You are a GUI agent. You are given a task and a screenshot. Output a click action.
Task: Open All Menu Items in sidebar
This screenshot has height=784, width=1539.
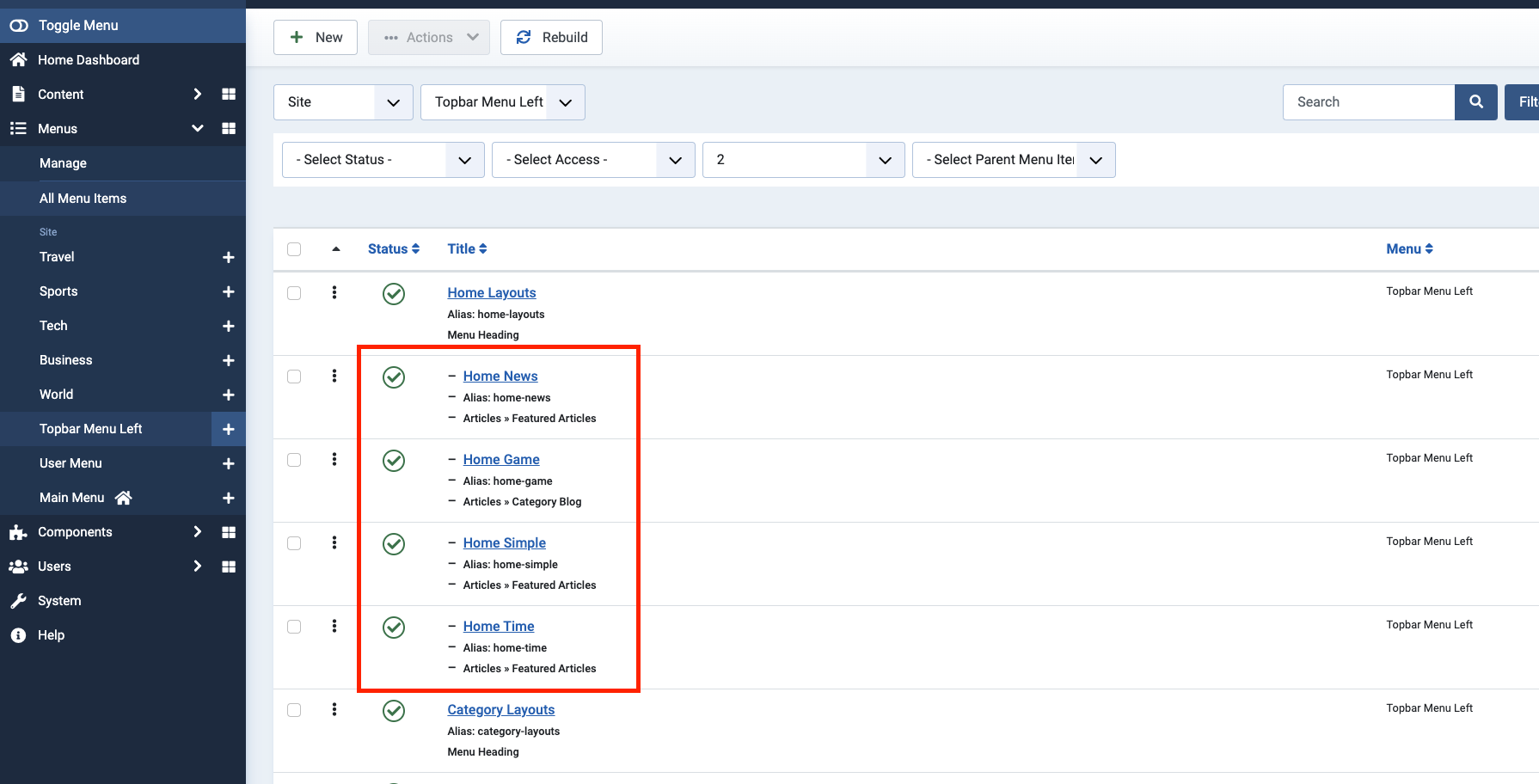pos(83,199)
